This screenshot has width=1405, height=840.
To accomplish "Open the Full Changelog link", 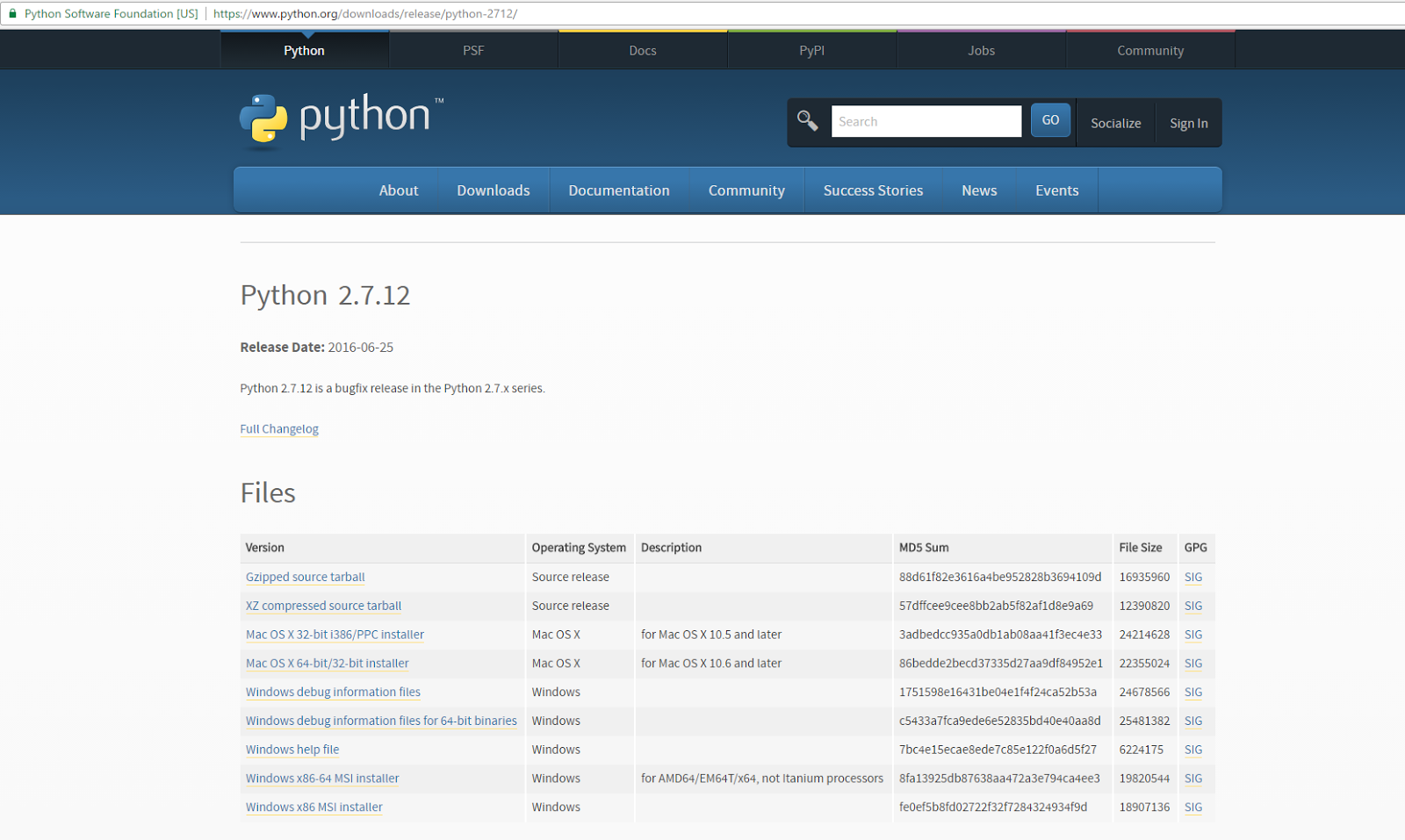I will (x=279, y=429).
